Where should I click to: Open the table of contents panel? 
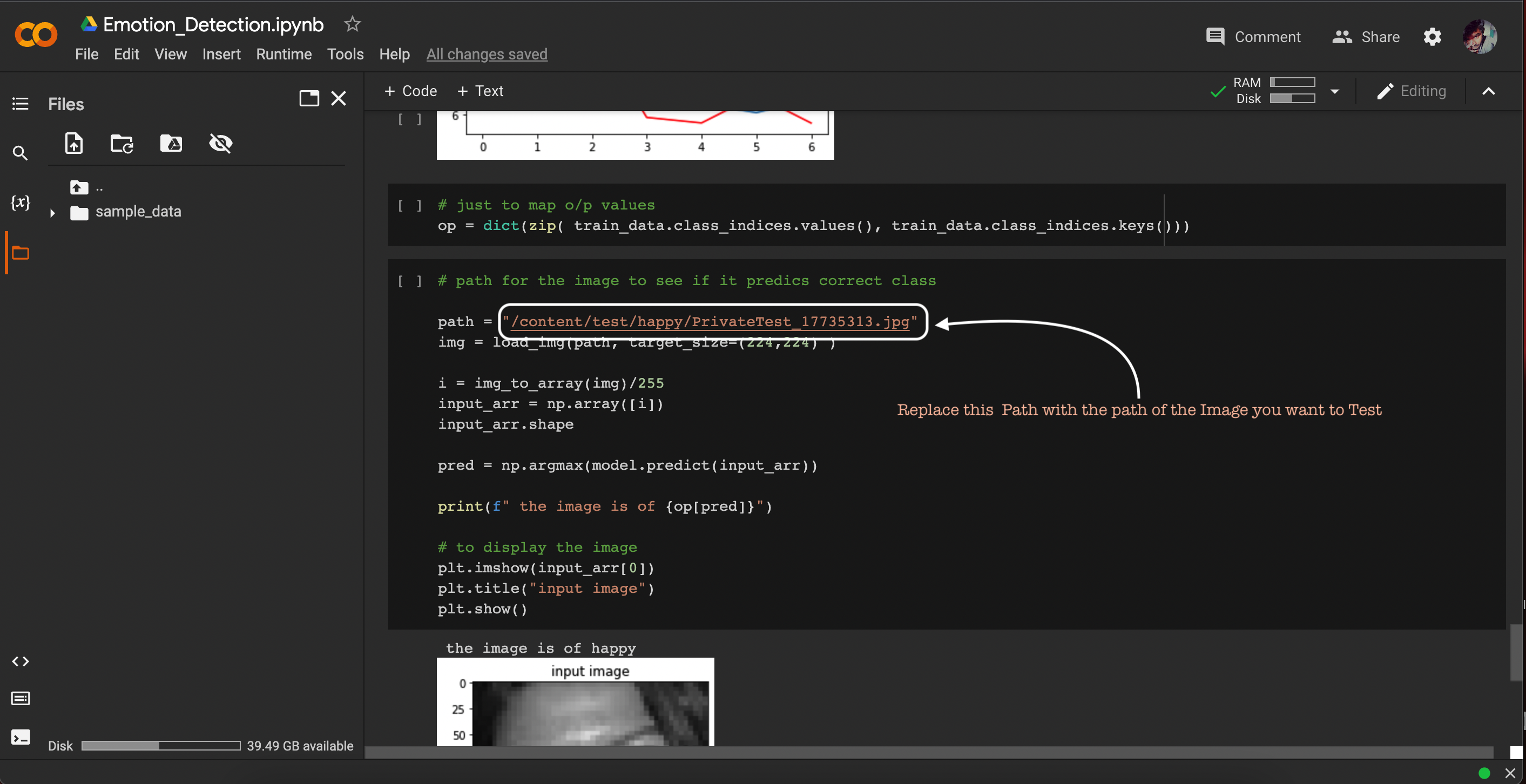[x=19, y=104]
